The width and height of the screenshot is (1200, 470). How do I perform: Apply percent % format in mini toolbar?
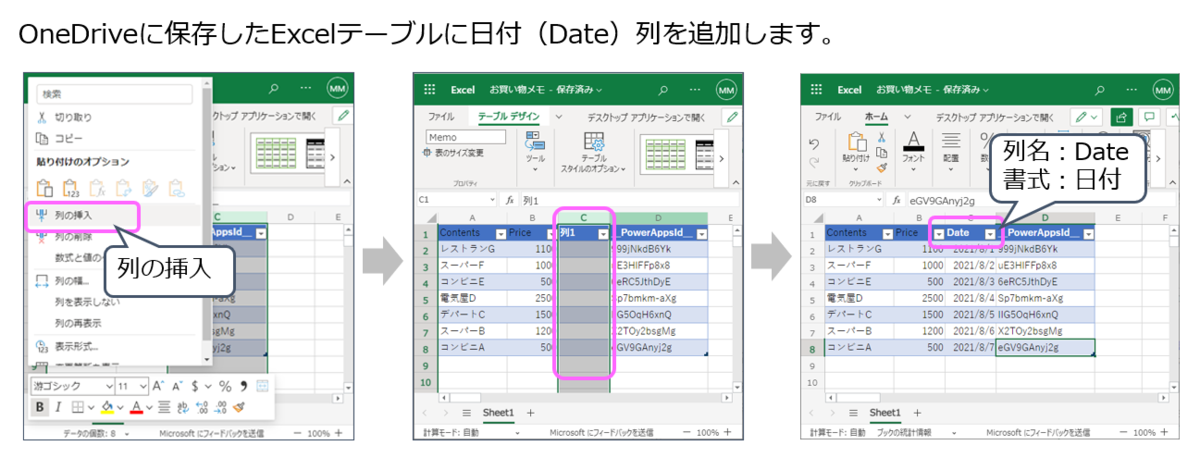click(225, 385)
